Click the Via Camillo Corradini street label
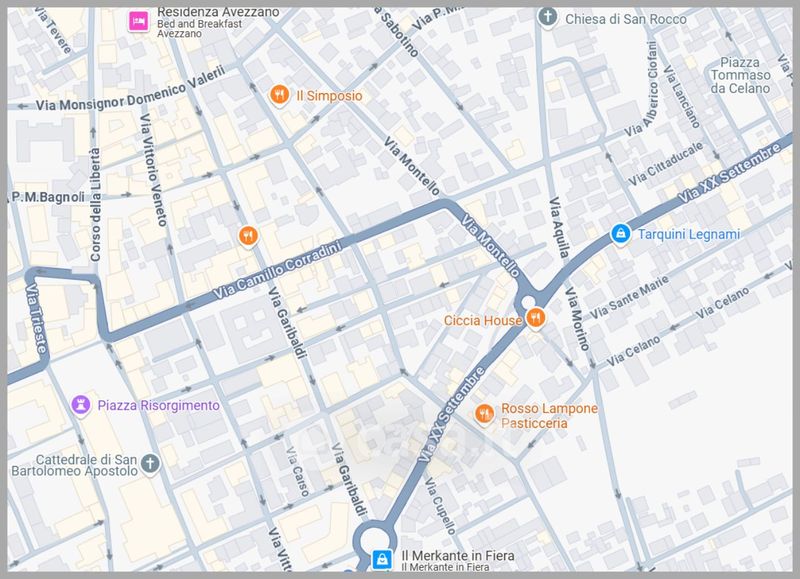 click(277, 270)
